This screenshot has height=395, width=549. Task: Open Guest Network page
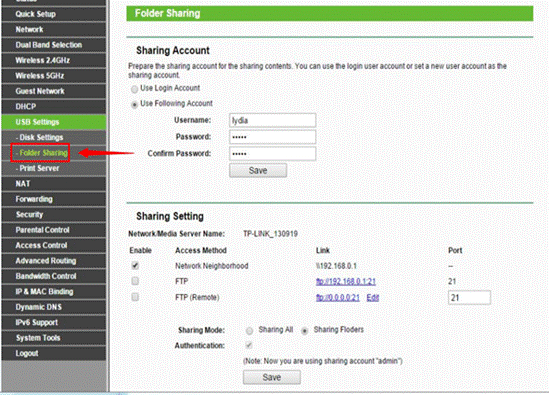pyautogui.click(x=54, y=91)
